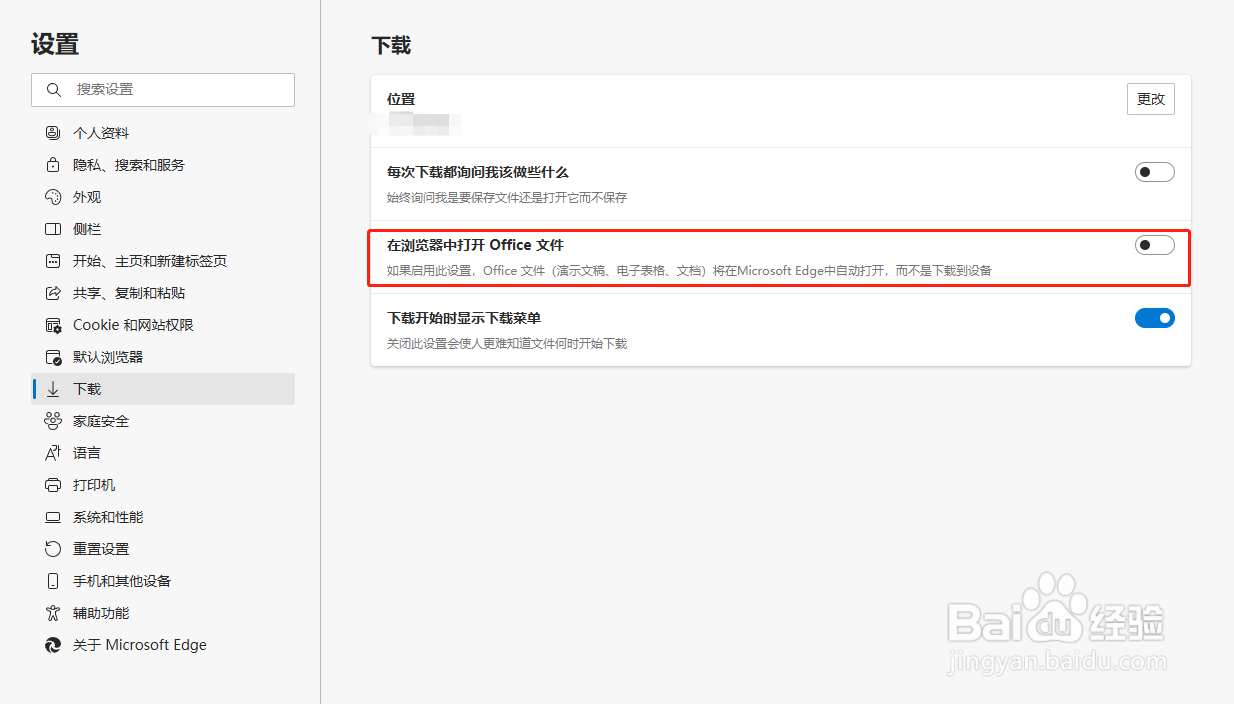Click the 下载 download arrow icon
The width and height of the screenshot is (1234, 704).
pos(53,389)
